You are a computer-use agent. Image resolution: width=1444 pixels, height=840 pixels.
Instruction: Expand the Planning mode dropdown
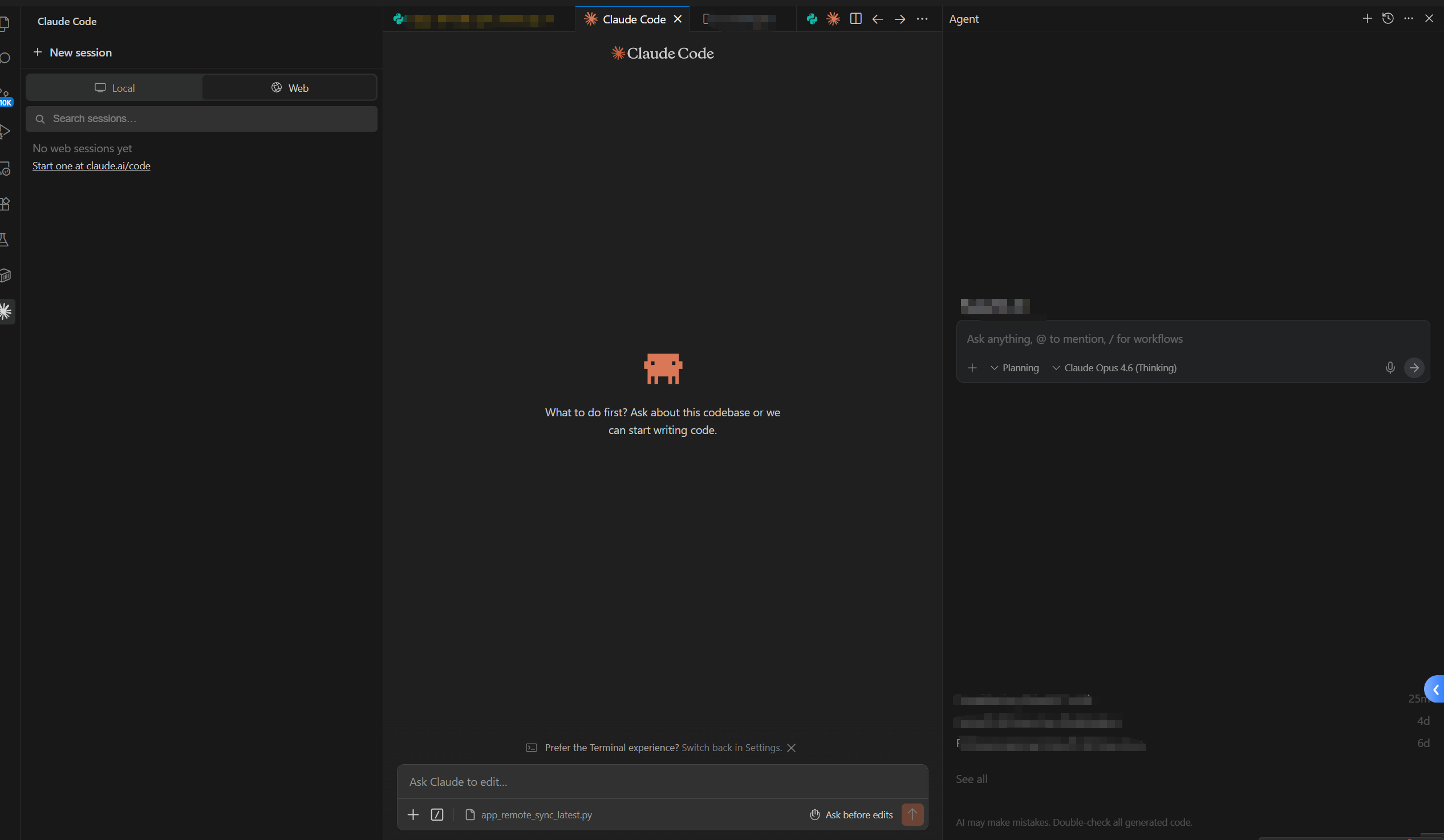pos(1015,368)
